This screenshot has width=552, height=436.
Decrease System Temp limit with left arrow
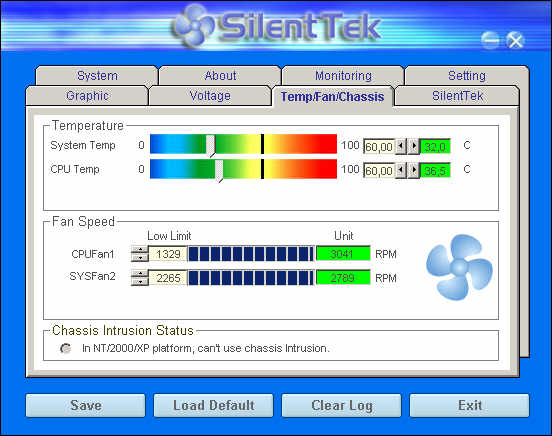(401, 146)
